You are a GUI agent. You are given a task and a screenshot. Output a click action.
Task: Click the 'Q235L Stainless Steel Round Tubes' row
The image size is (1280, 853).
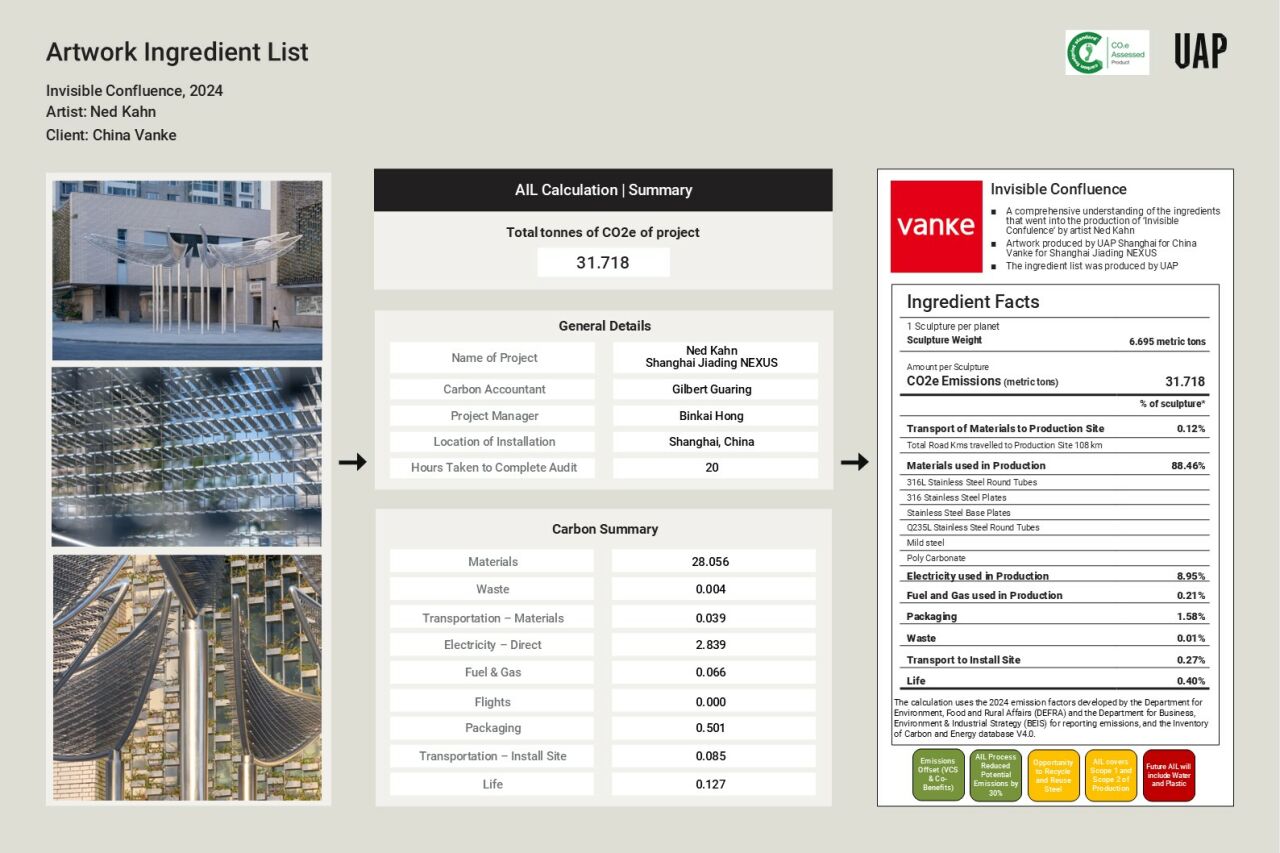point(1055,528)
